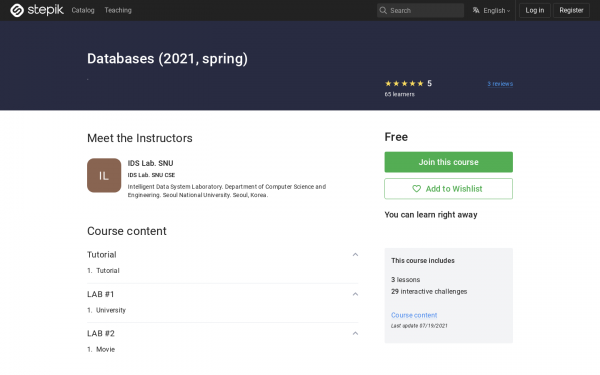This screenshot has width=600, height=375.
Task: Click the '3 lessons' text
Action: click(405, 280)
